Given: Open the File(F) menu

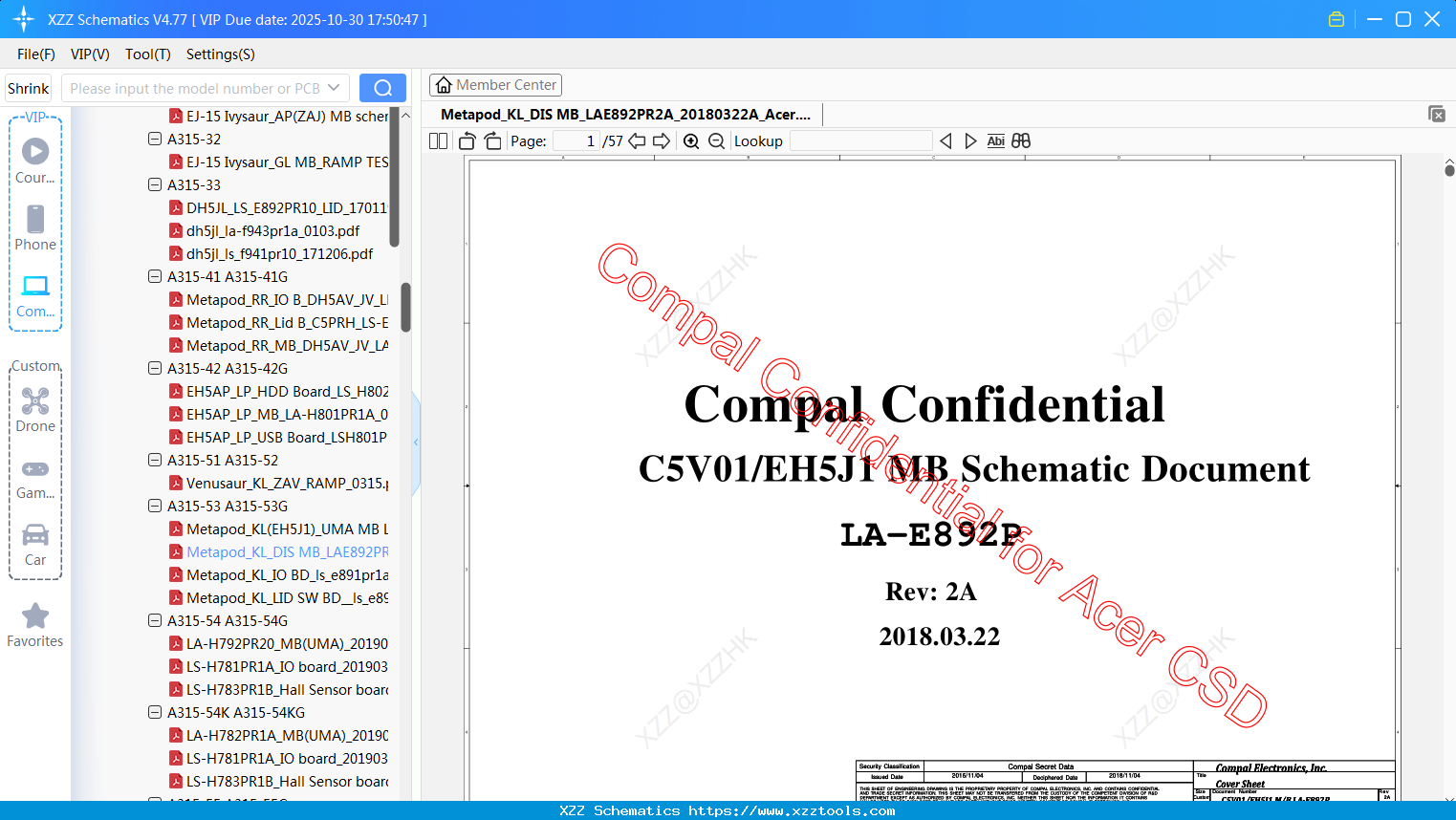Looking at the screenshot, I should click(x=36, y=54).
